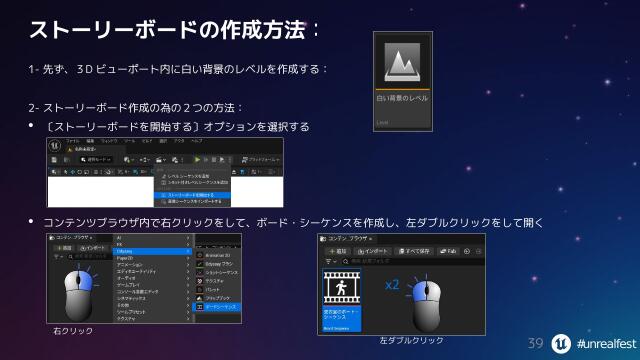Image resolution: width=640 pixels, height=360 pixels.
Task: Expand the アニメーション submenu arrow
Action: click(x=188, y=265)
